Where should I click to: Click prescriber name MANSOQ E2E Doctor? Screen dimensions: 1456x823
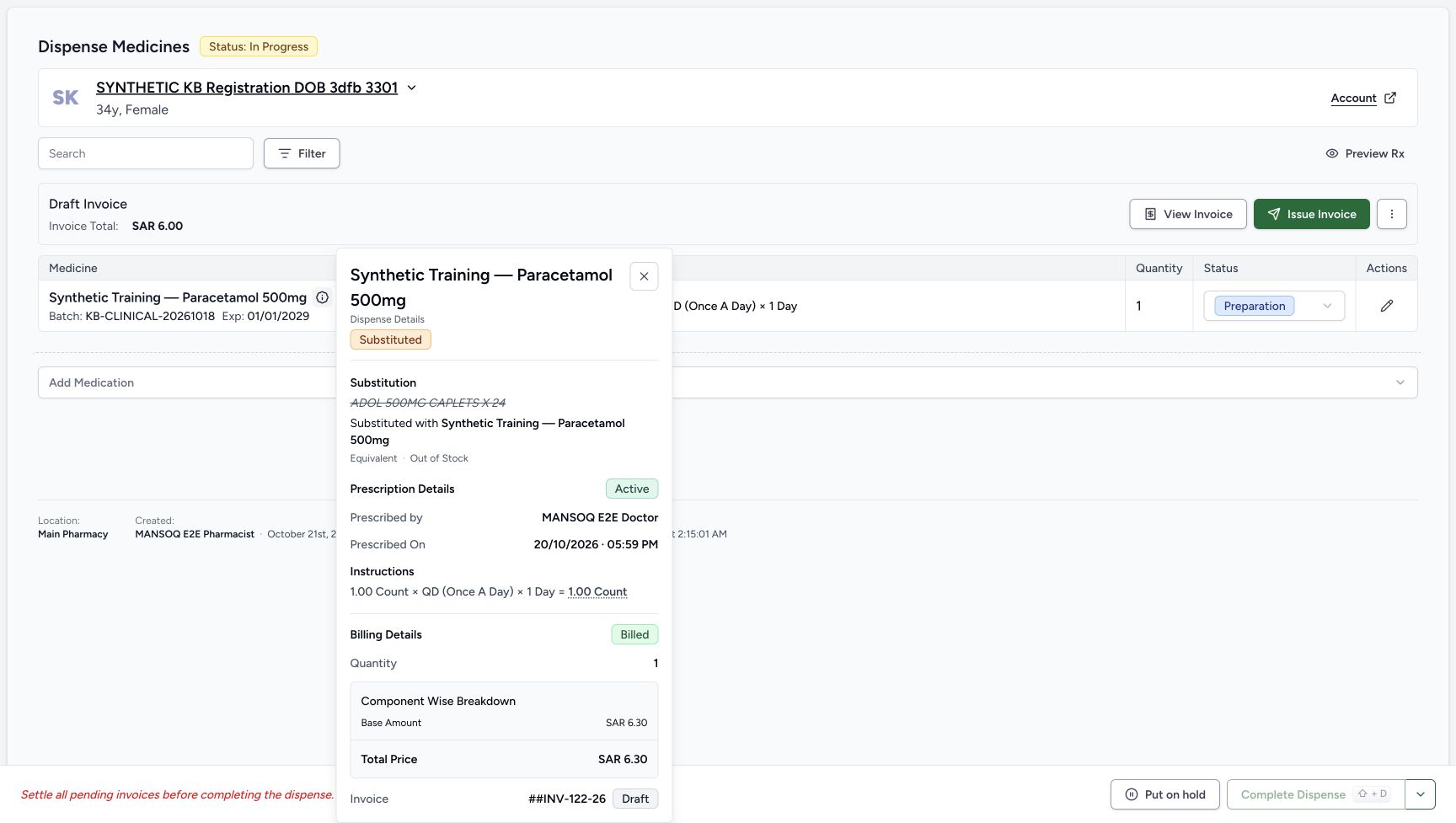point(600,517)
